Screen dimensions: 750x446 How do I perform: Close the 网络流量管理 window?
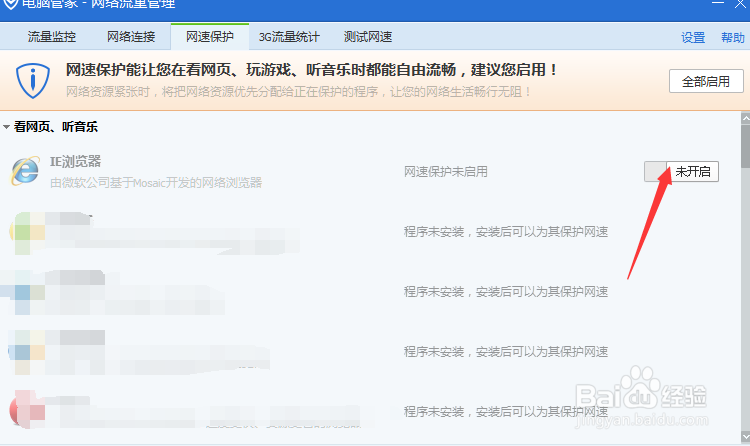click(x=740, y=4)
